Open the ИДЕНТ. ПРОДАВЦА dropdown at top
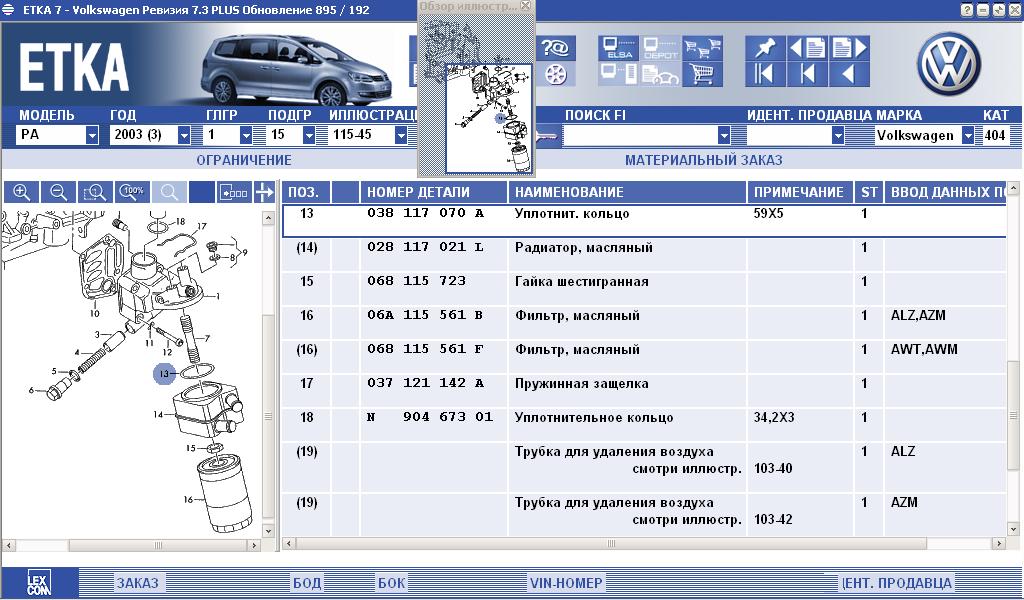This screenshot has width=1024, height=600. coord(838,135)
